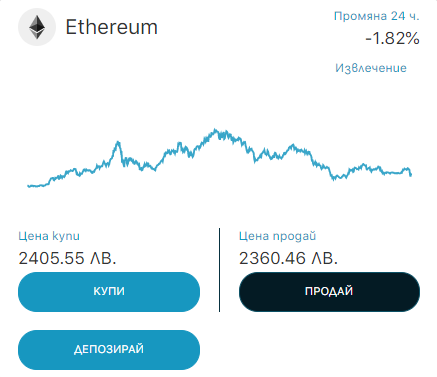Click the first sharp spike on chart
437x377 pixels.
point(118,142)
